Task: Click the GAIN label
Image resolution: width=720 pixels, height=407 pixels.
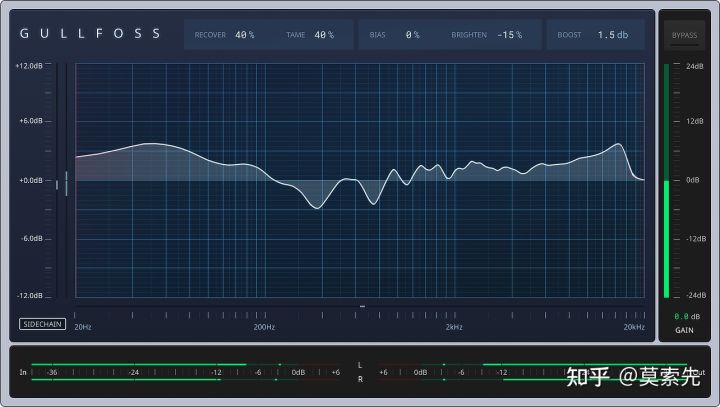Action: 684,330
